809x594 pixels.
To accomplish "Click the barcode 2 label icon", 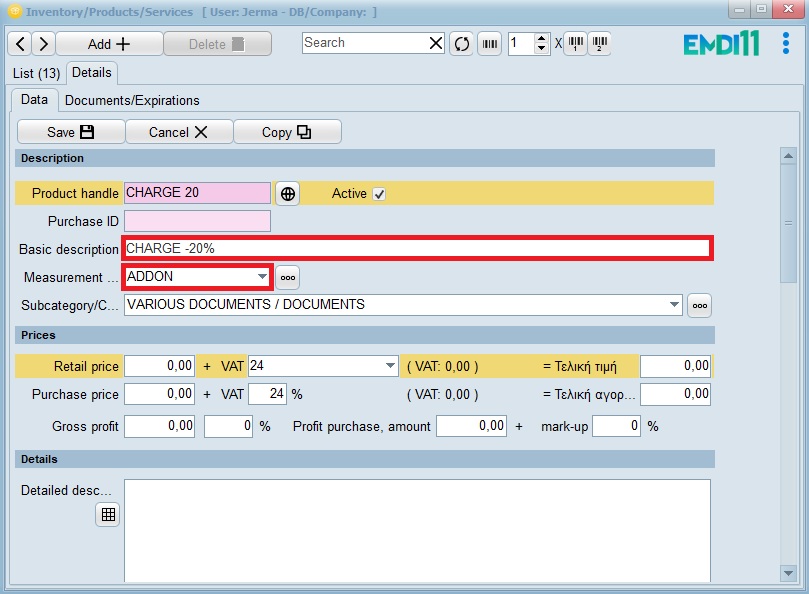I will 599,44.
